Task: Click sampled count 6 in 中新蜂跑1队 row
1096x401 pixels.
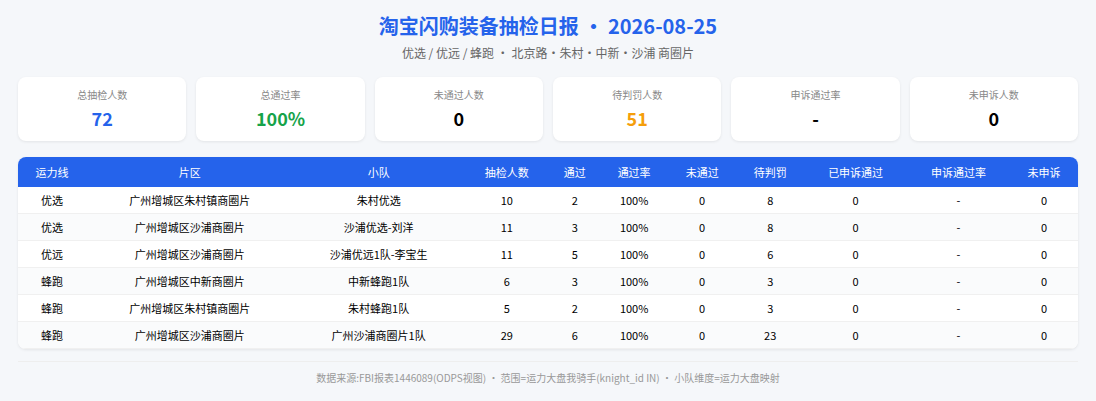Action: point(507,282)
